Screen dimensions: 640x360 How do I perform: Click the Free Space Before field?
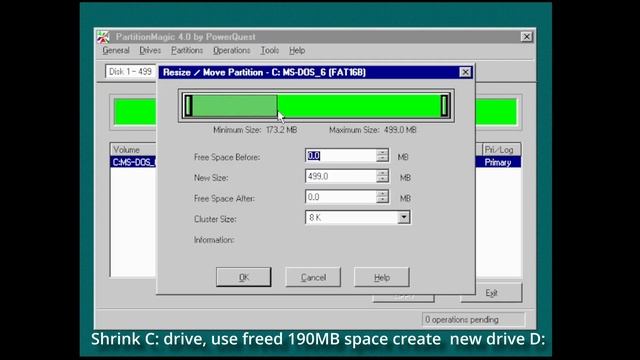(x=341, y=156)
